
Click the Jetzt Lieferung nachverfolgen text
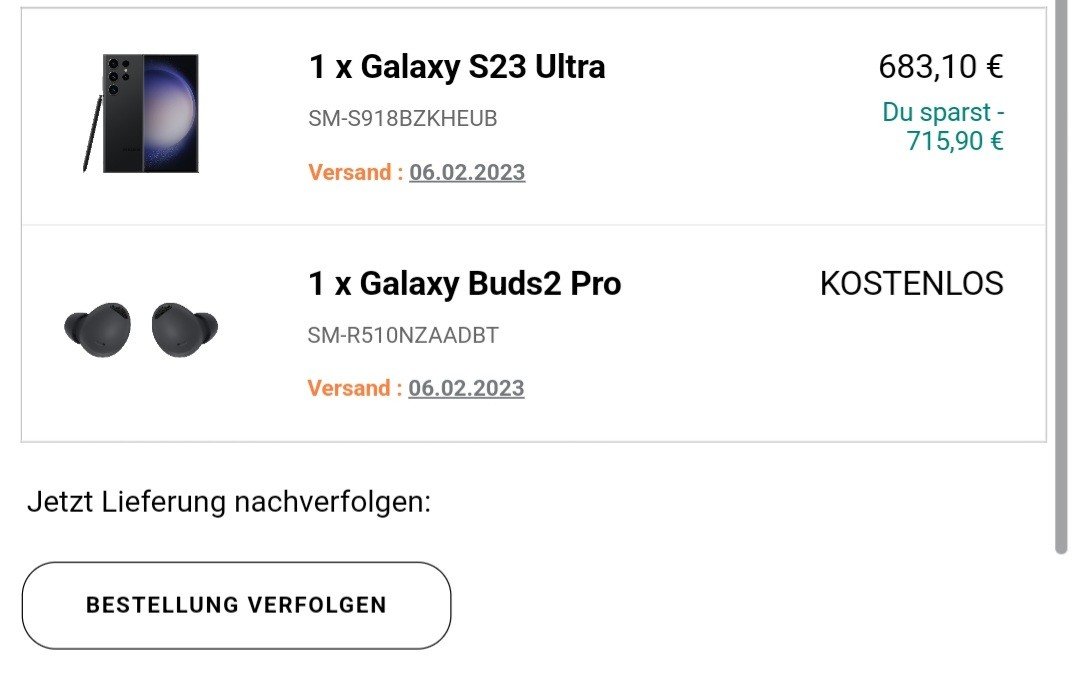(229, 501)
